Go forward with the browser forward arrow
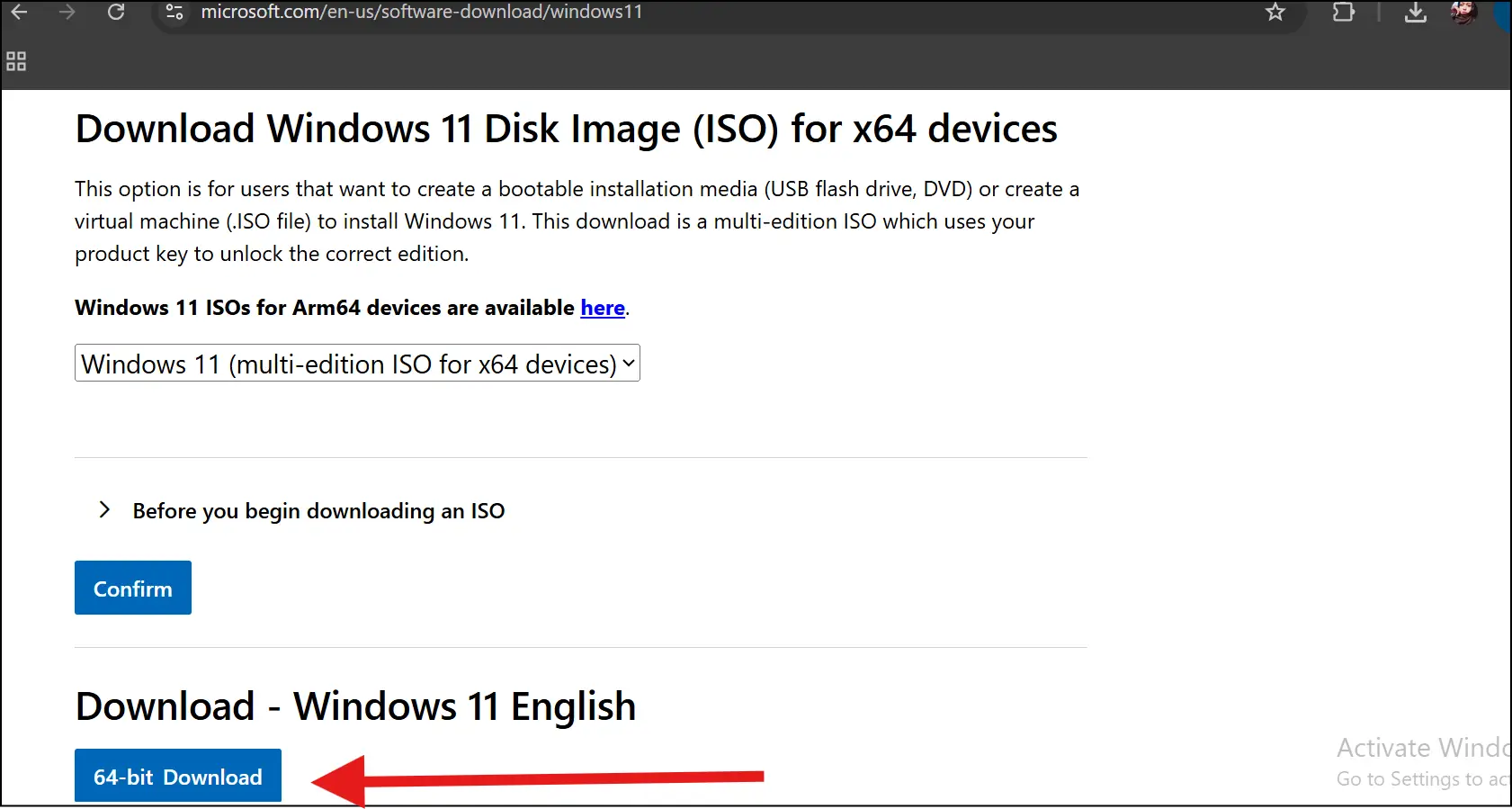 pyautogui.click(x=67, y=13)
